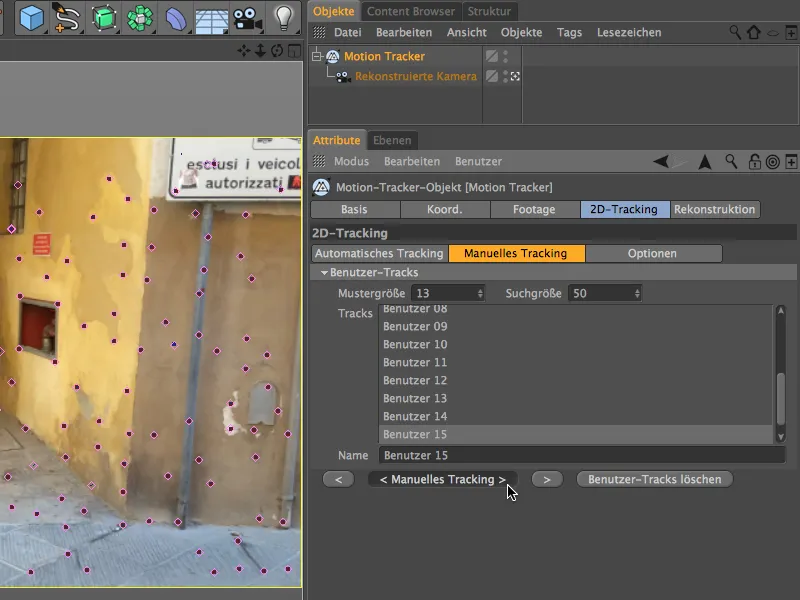
Task: Toggle visibility dots of Rekonstruierte Kamera
Action: click(505, 76)
